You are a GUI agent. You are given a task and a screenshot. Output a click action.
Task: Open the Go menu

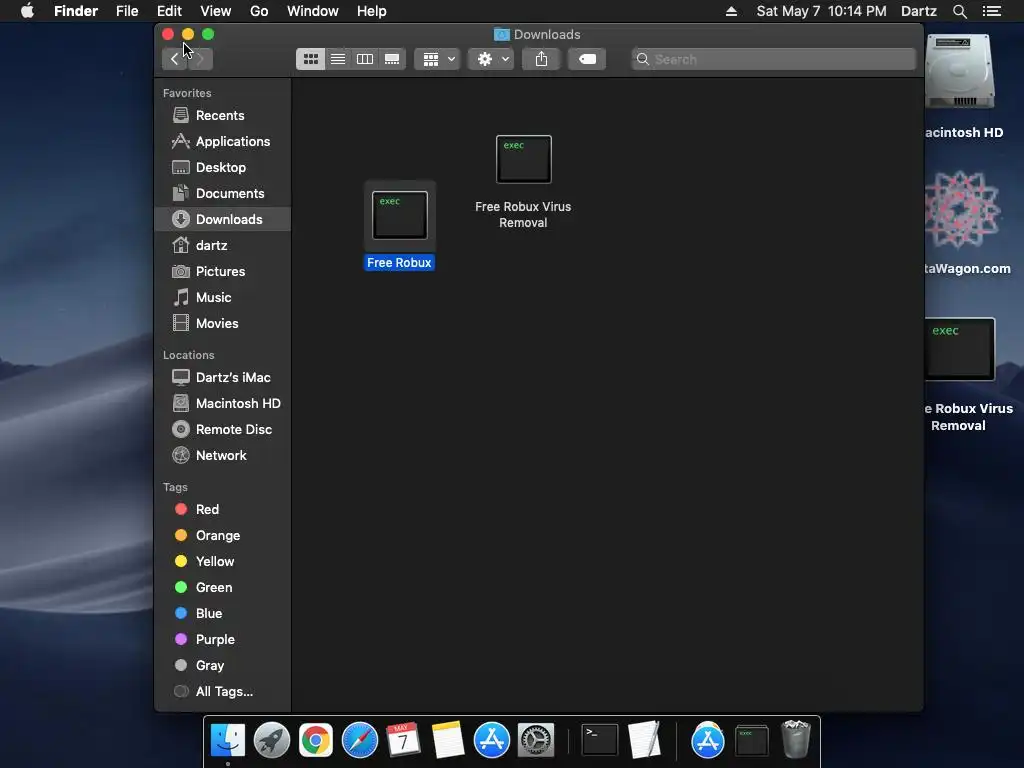[x=259, y=11]
